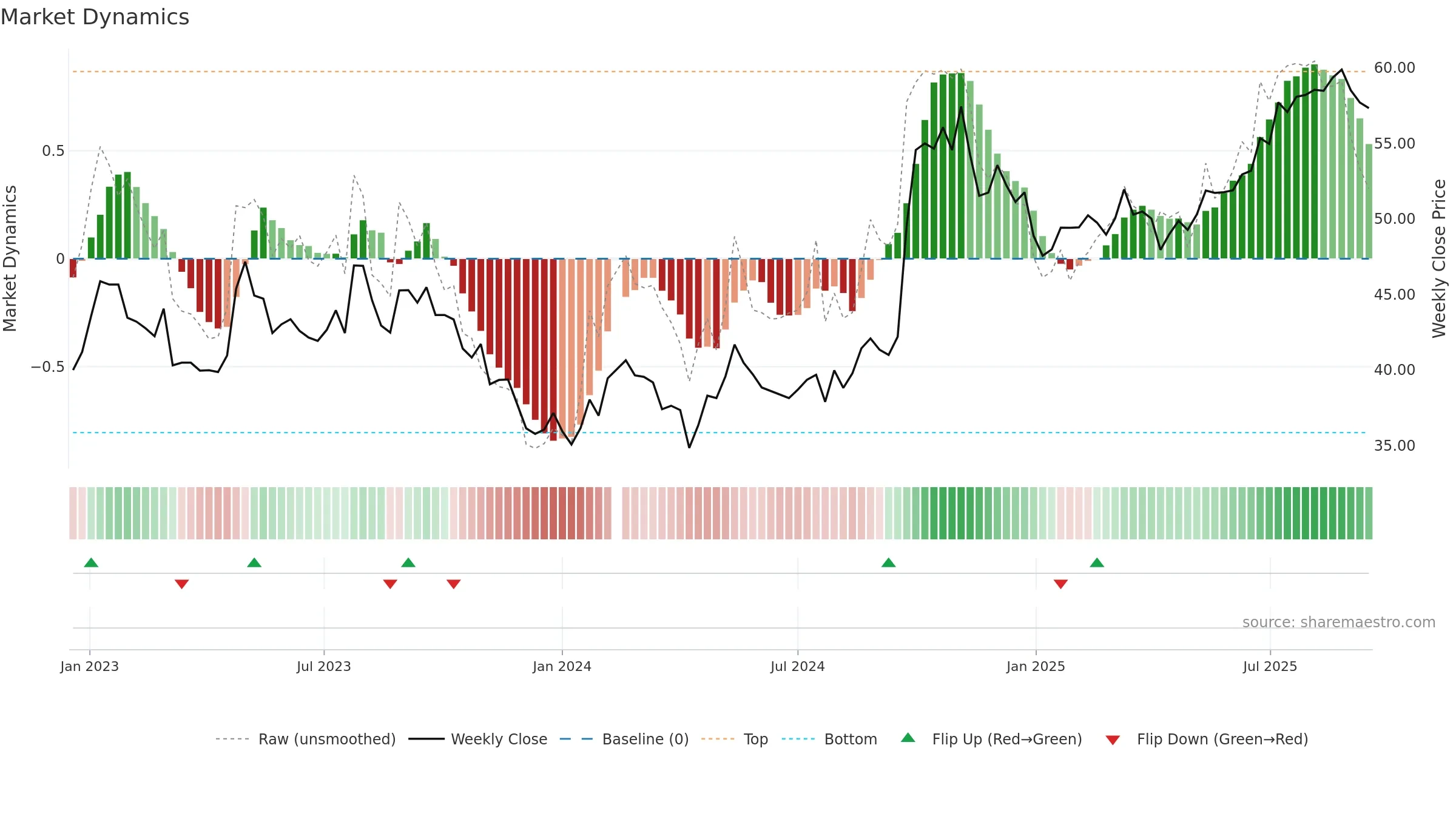Viewport: 1456px width, 819px height.
Task: Toggle the Flip Down (Green→Red) legend entry
Action: point(1207,739)
